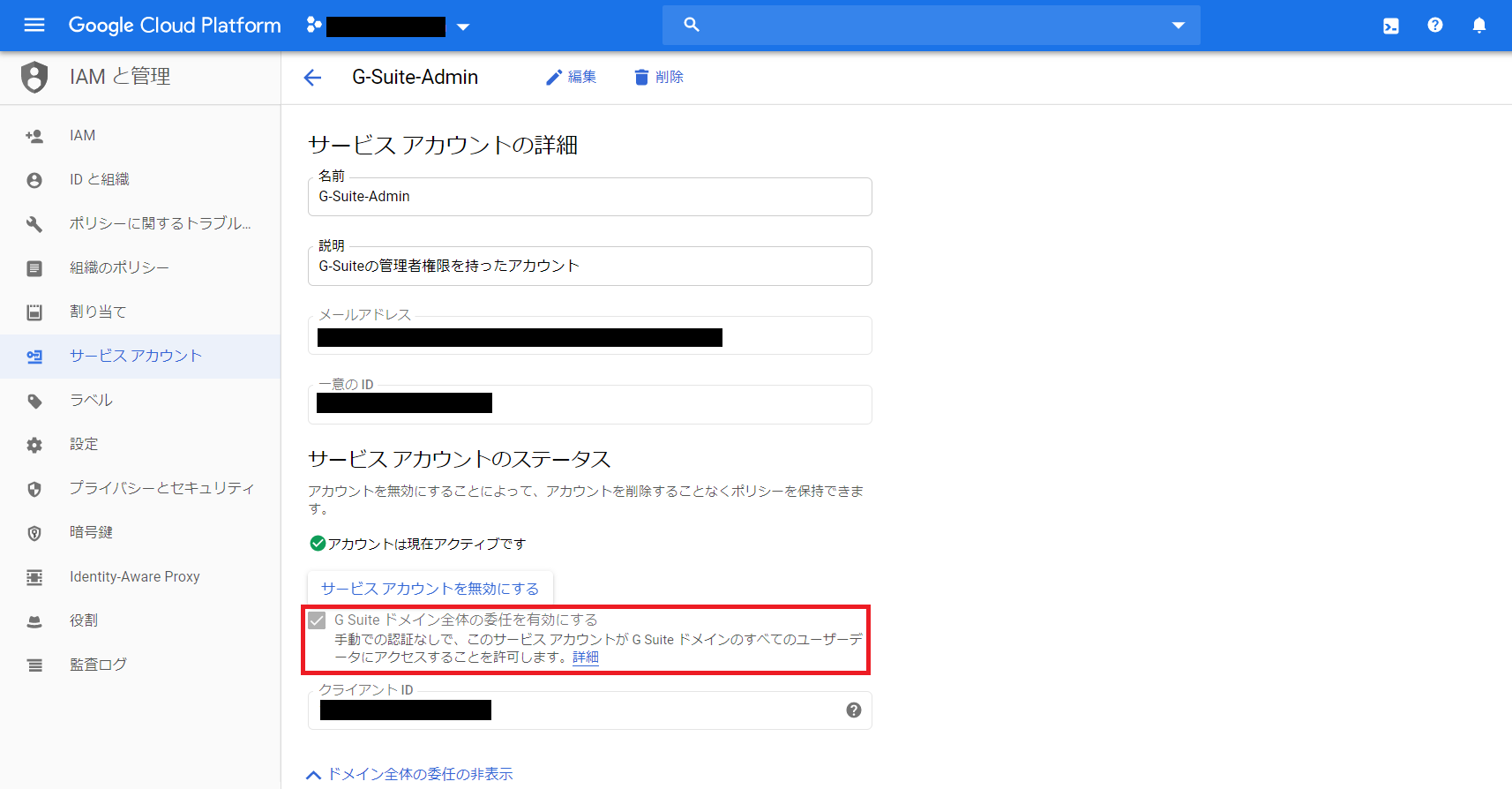
Task: Go back with the left arrow
Action: coord(312,78)
